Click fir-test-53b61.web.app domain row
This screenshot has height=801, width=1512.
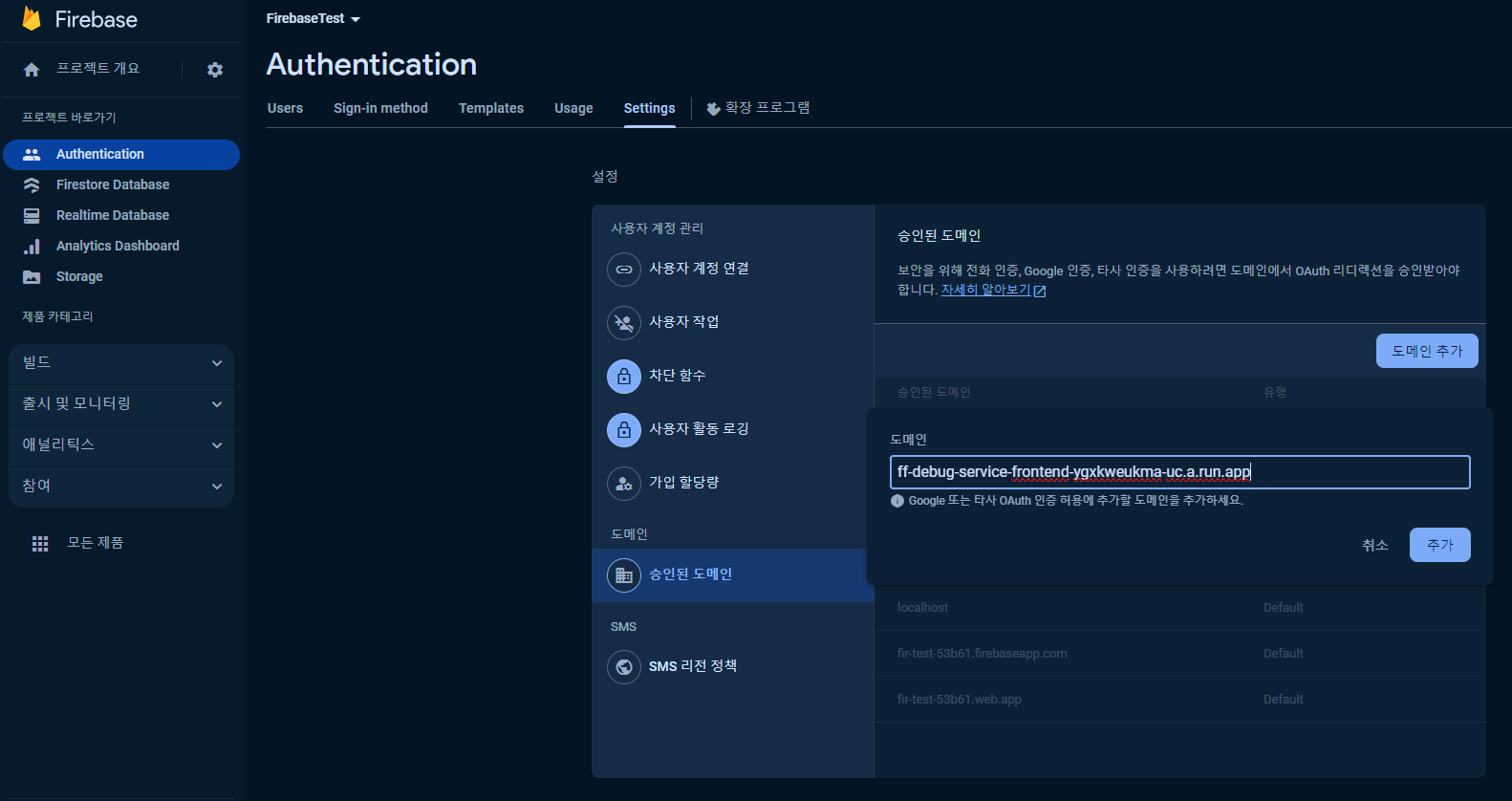click(x=1180, y=700)
